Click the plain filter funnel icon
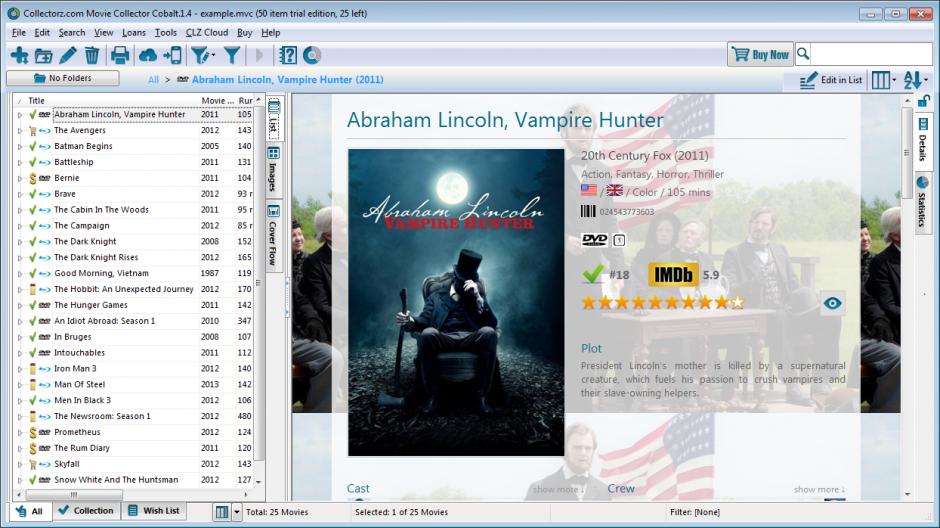 click(232, 56)
